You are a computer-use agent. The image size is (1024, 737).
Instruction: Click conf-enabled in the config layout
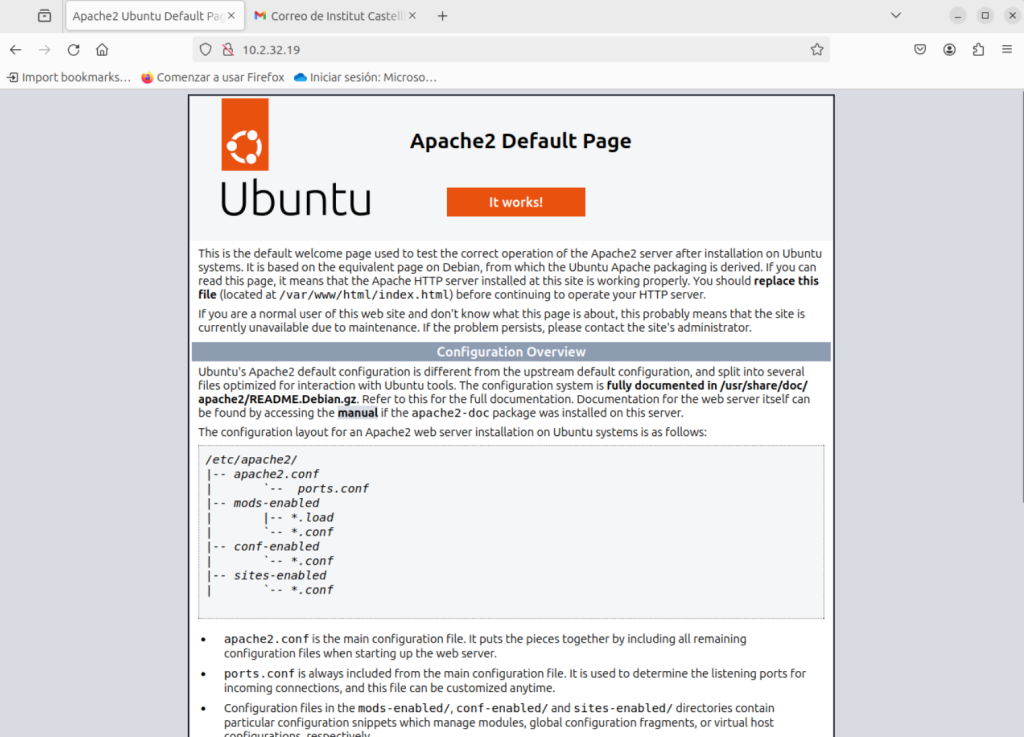coord(277,546)
